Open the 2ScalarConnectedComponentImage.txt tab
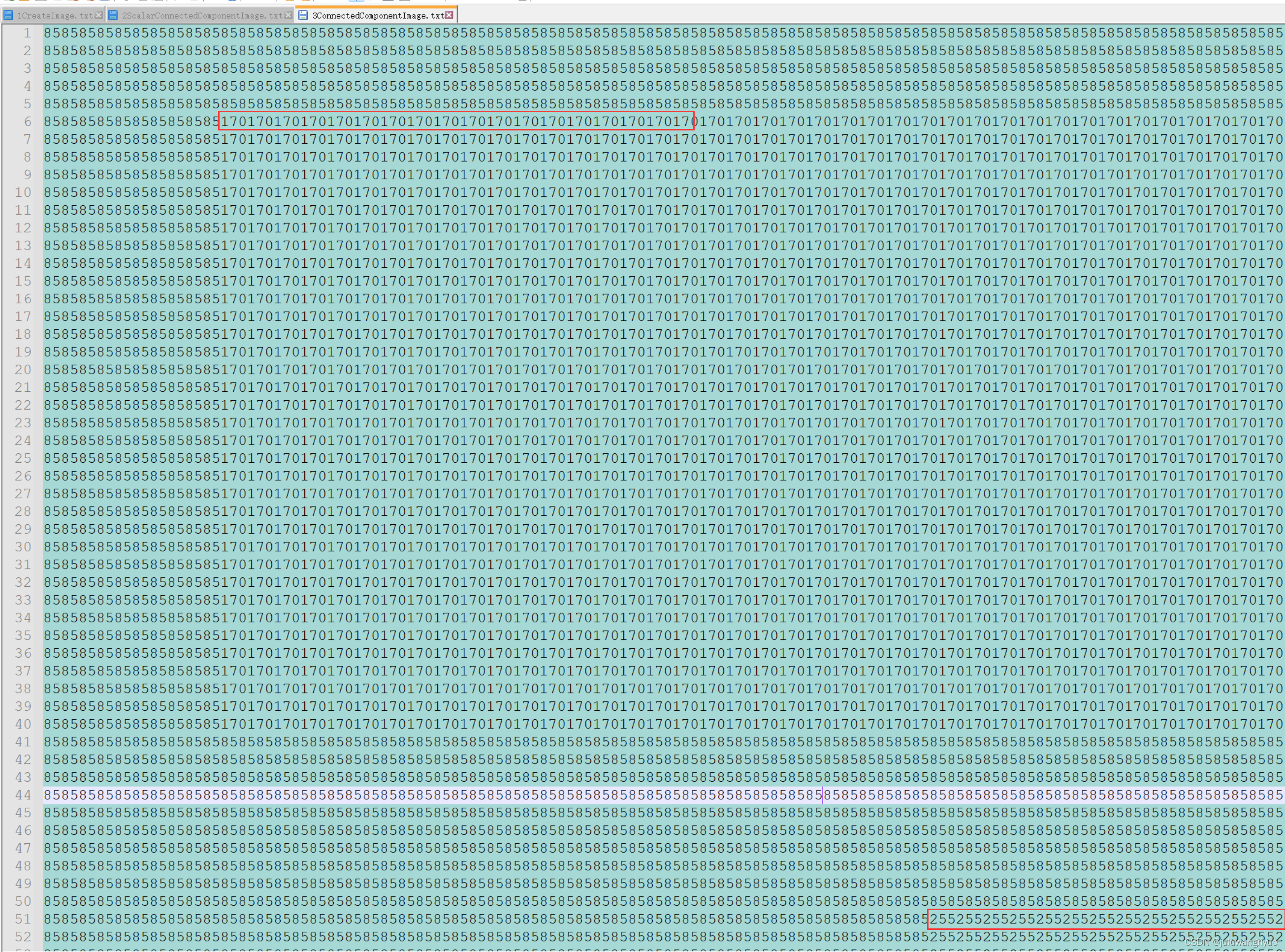The width and height of the screenshot is (1285, 952). click(x=200, y=15)
